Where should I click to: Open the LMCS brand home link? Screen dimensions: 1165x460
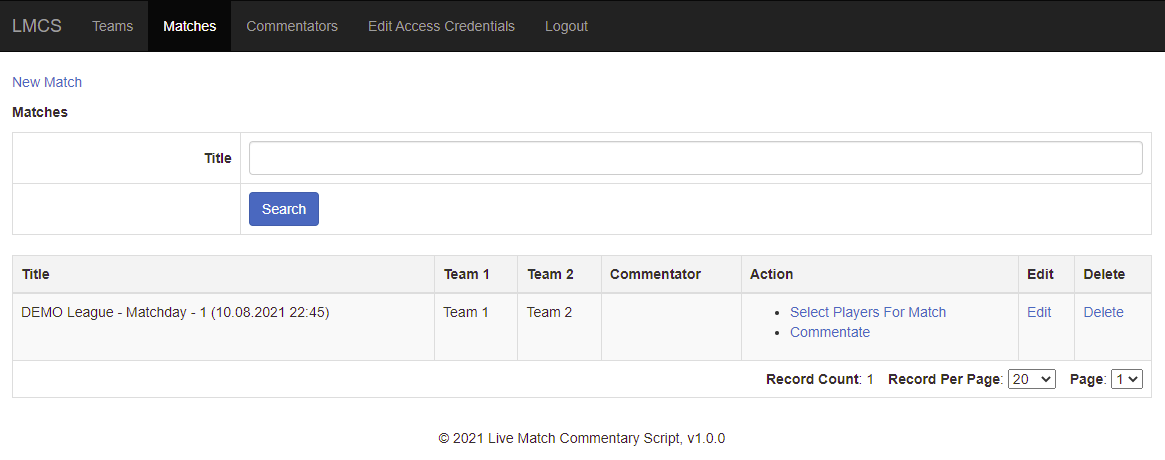pos(37,26)
